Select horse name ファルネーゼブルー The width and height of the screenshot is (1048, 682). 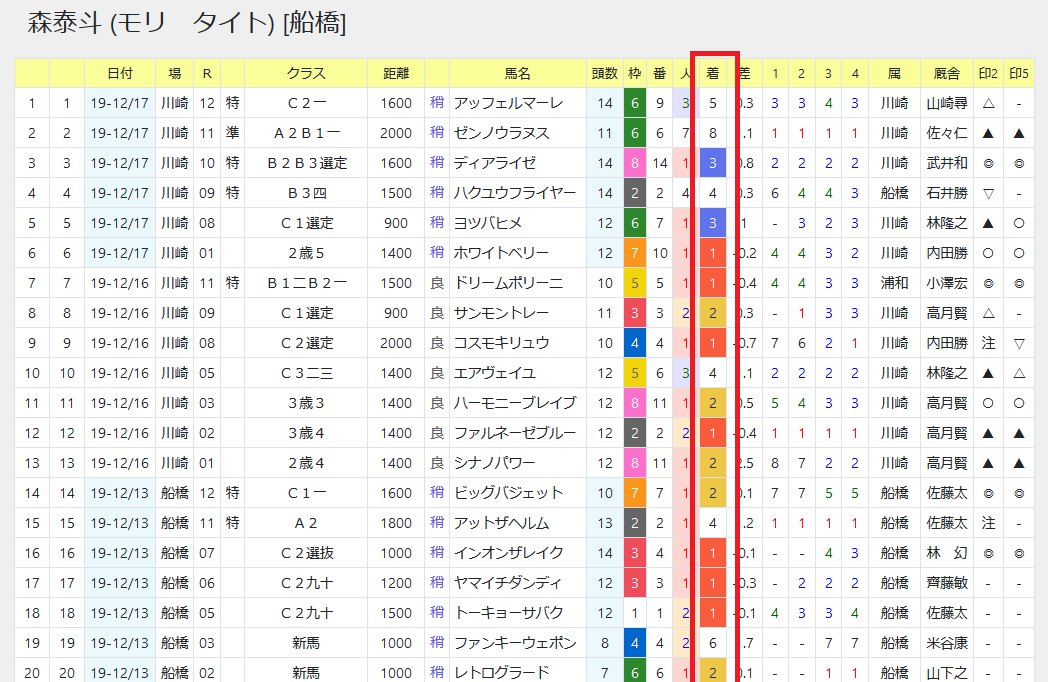pos(515,433)
